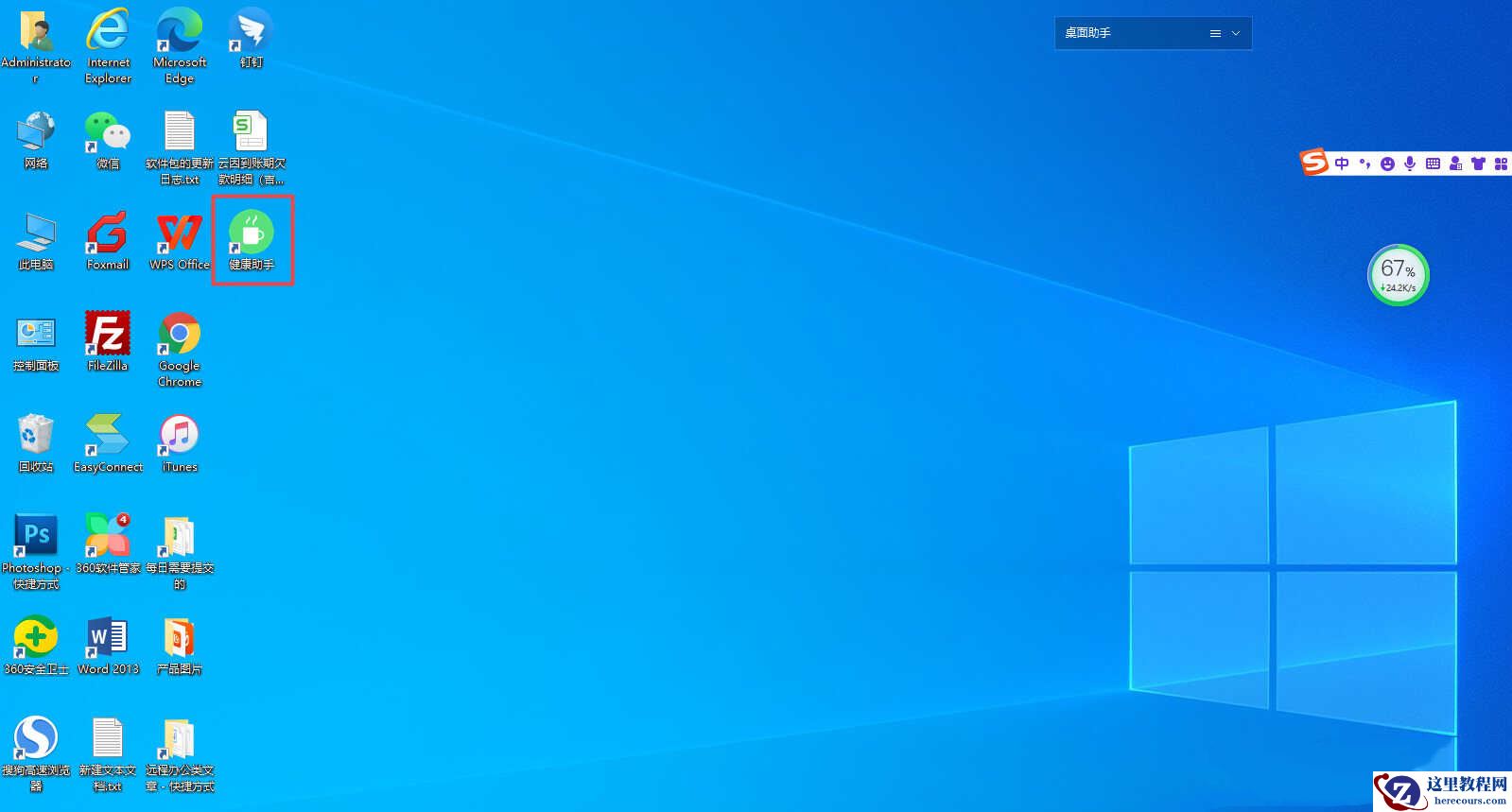Launch 搜狗高速浏览器 Sogou browser

point(36,738)
